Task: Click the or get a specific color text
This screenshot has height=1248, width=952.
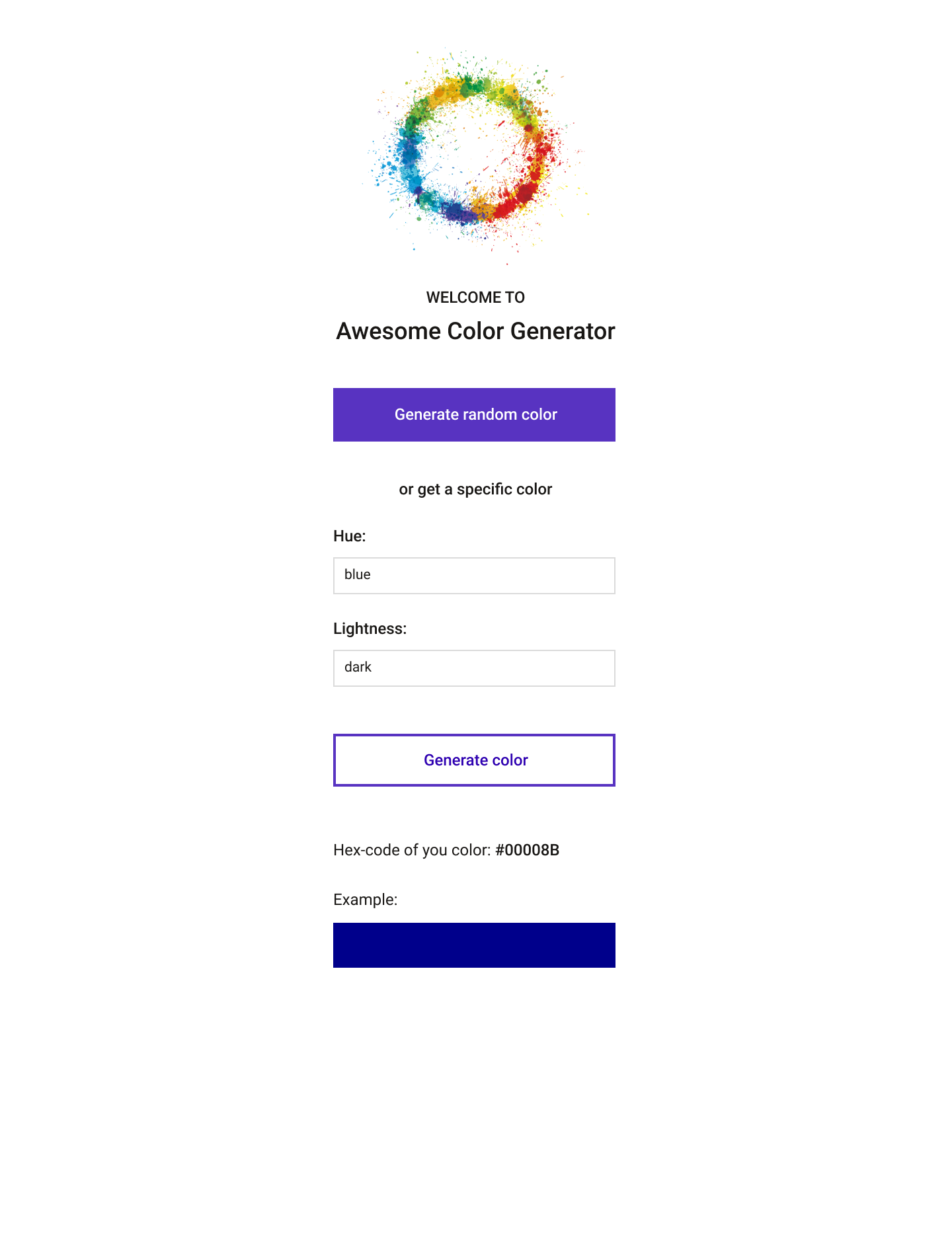Action: tap(475, 489)
